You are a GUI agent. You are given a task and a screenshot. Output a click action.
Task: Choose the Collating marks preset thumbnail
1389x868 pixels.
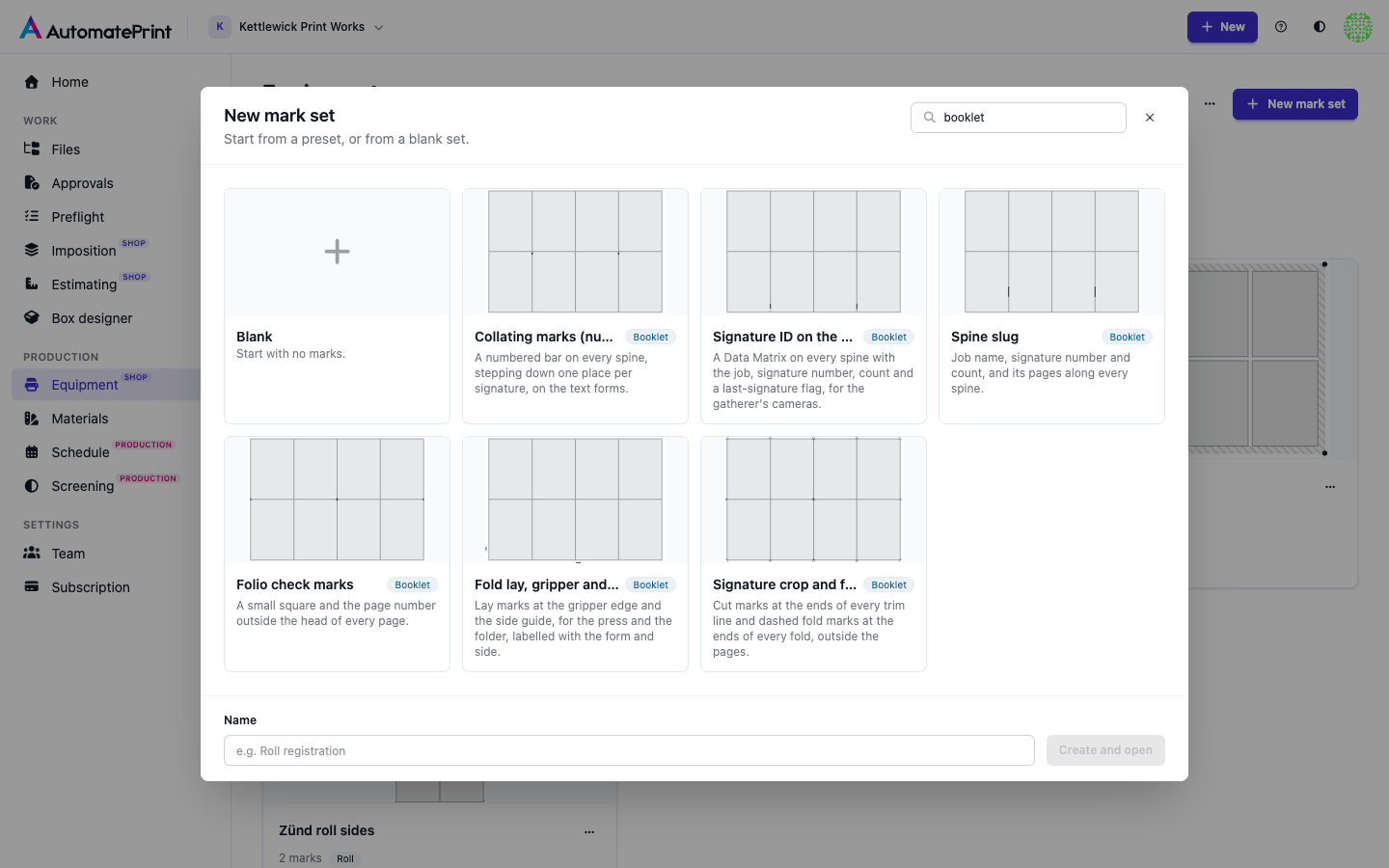point(575,252)
